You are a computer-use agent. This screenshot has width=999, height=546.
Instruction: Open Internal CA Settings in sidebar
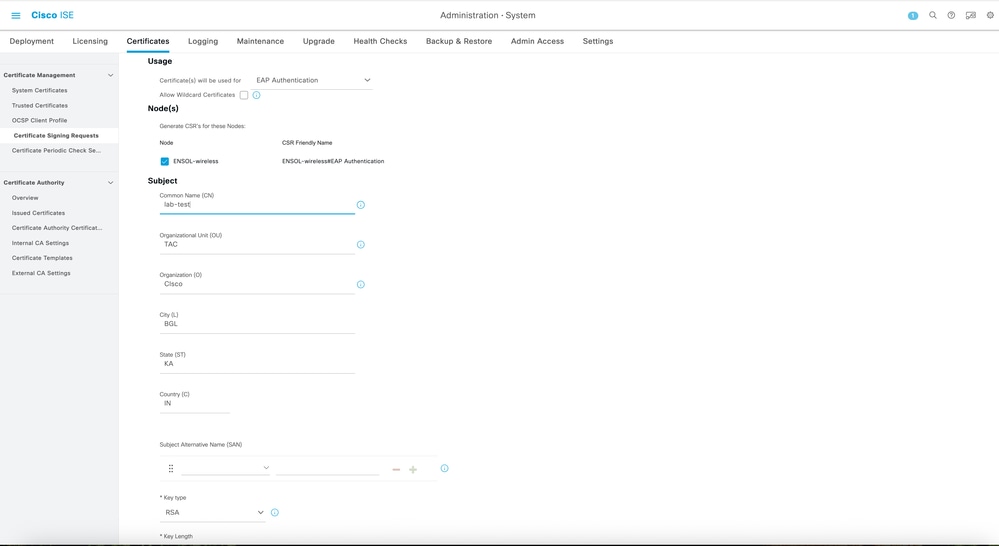40,243
